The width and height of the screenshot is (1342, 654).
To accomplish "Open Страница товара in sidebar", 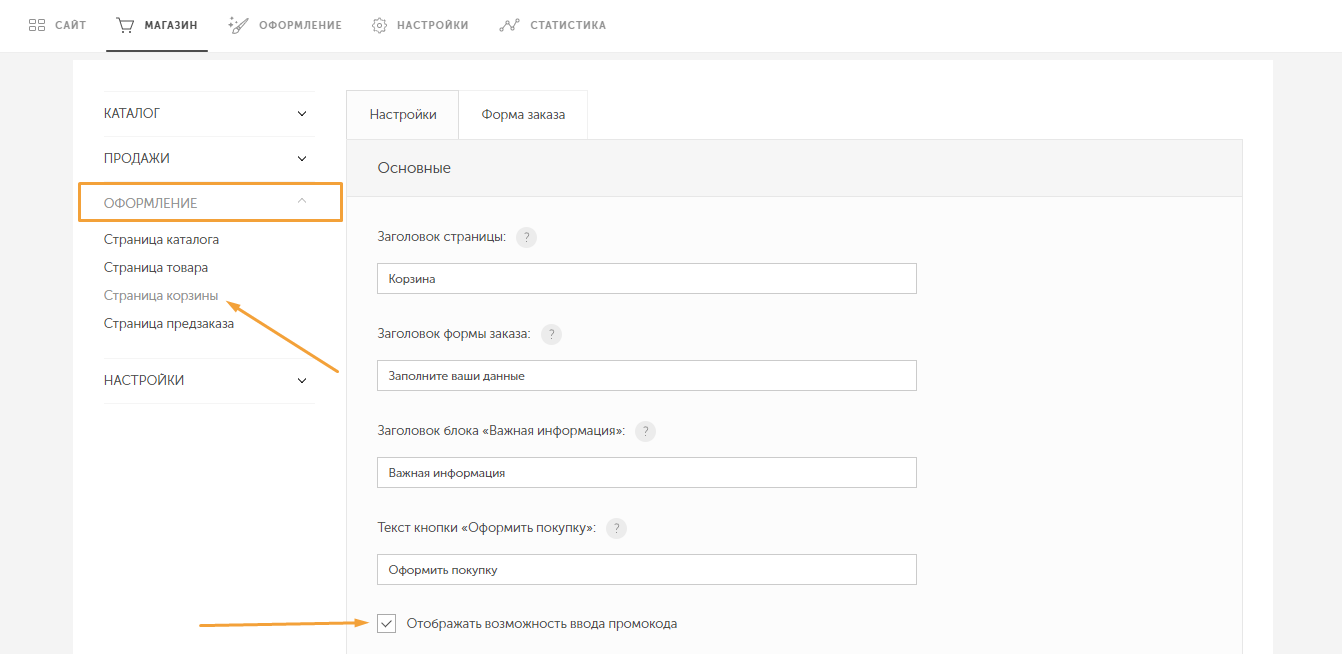I will pos(156,268).
